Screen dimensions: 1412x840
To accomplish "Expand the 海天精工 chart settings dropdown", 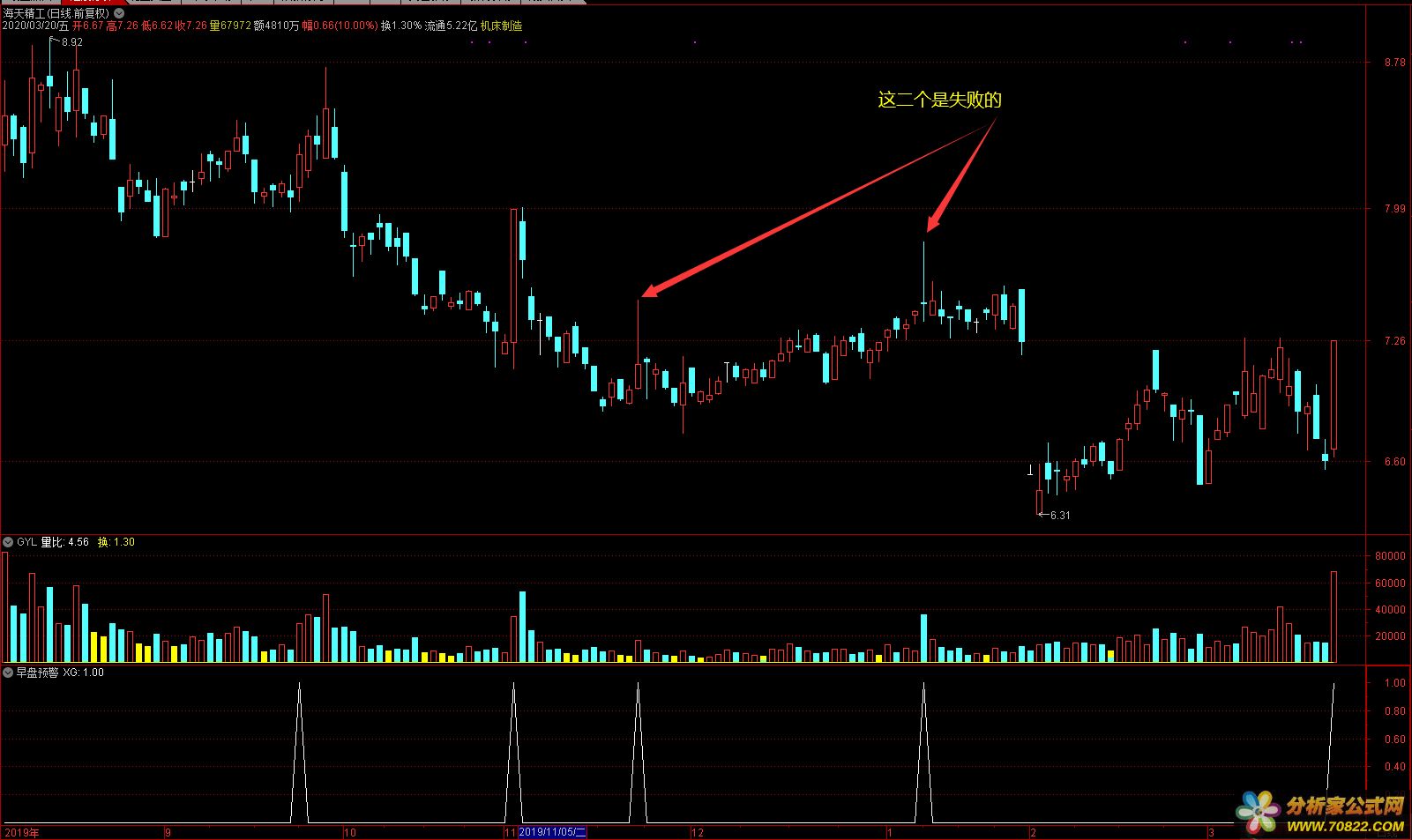I will 119,13.
